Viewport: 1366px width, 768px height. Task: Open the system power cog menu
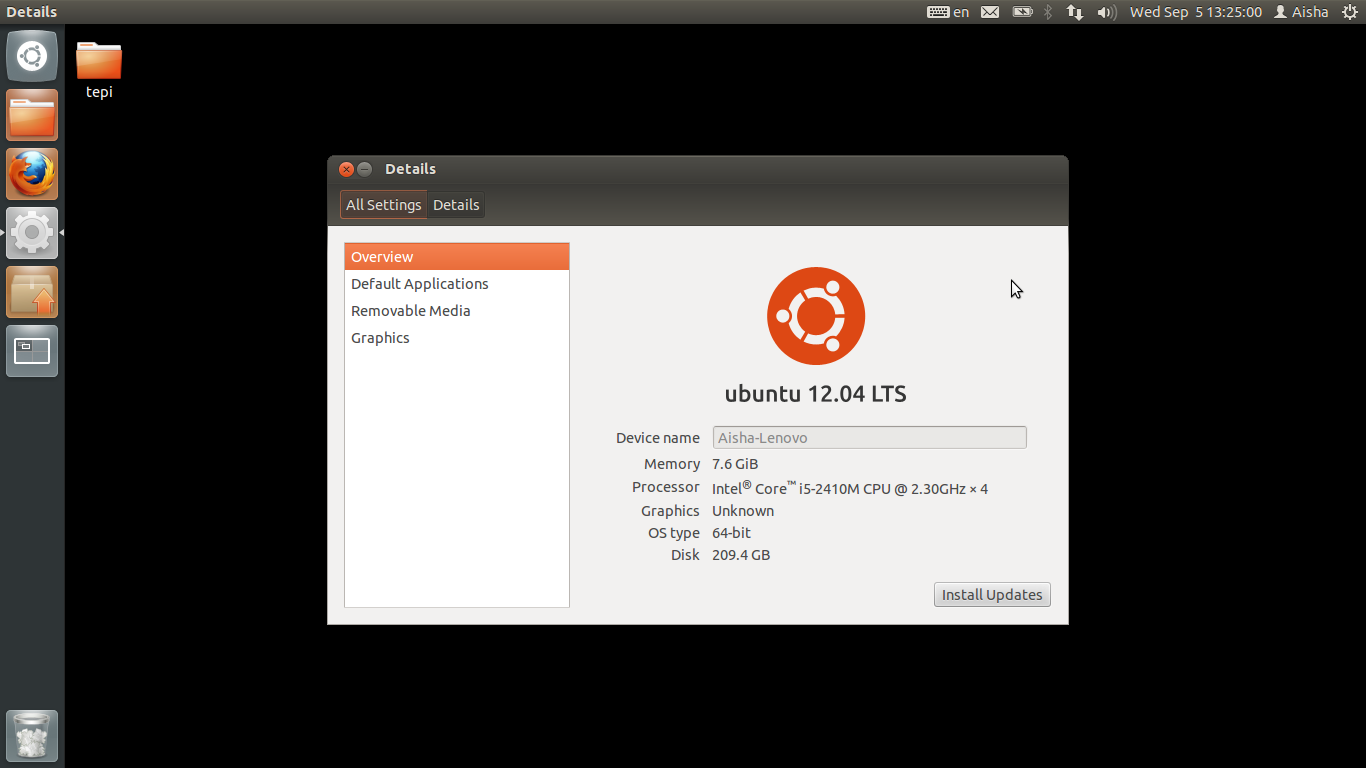pos(1349,12)
